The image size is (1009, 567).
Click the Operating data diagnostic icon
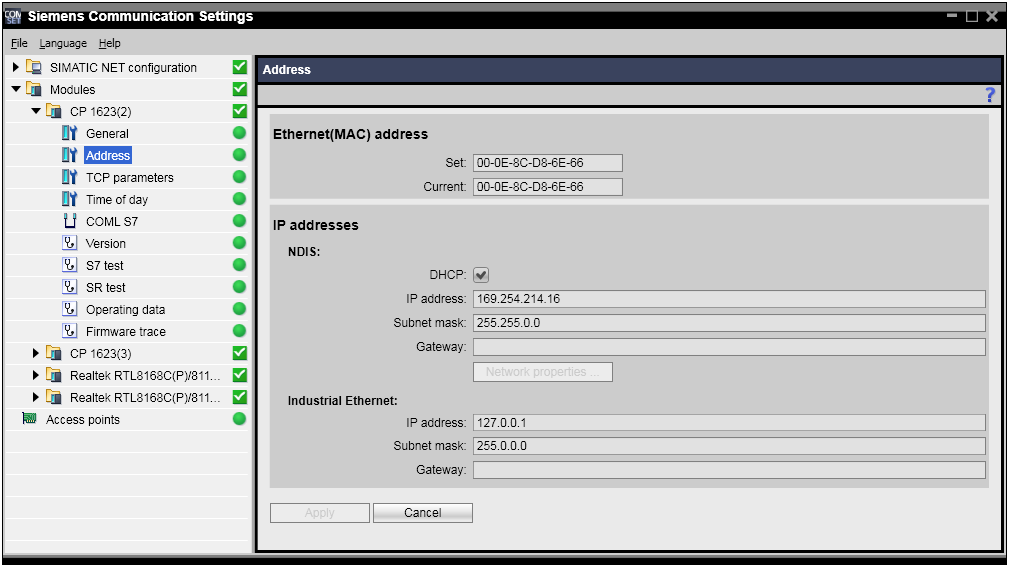coord(69,309)
